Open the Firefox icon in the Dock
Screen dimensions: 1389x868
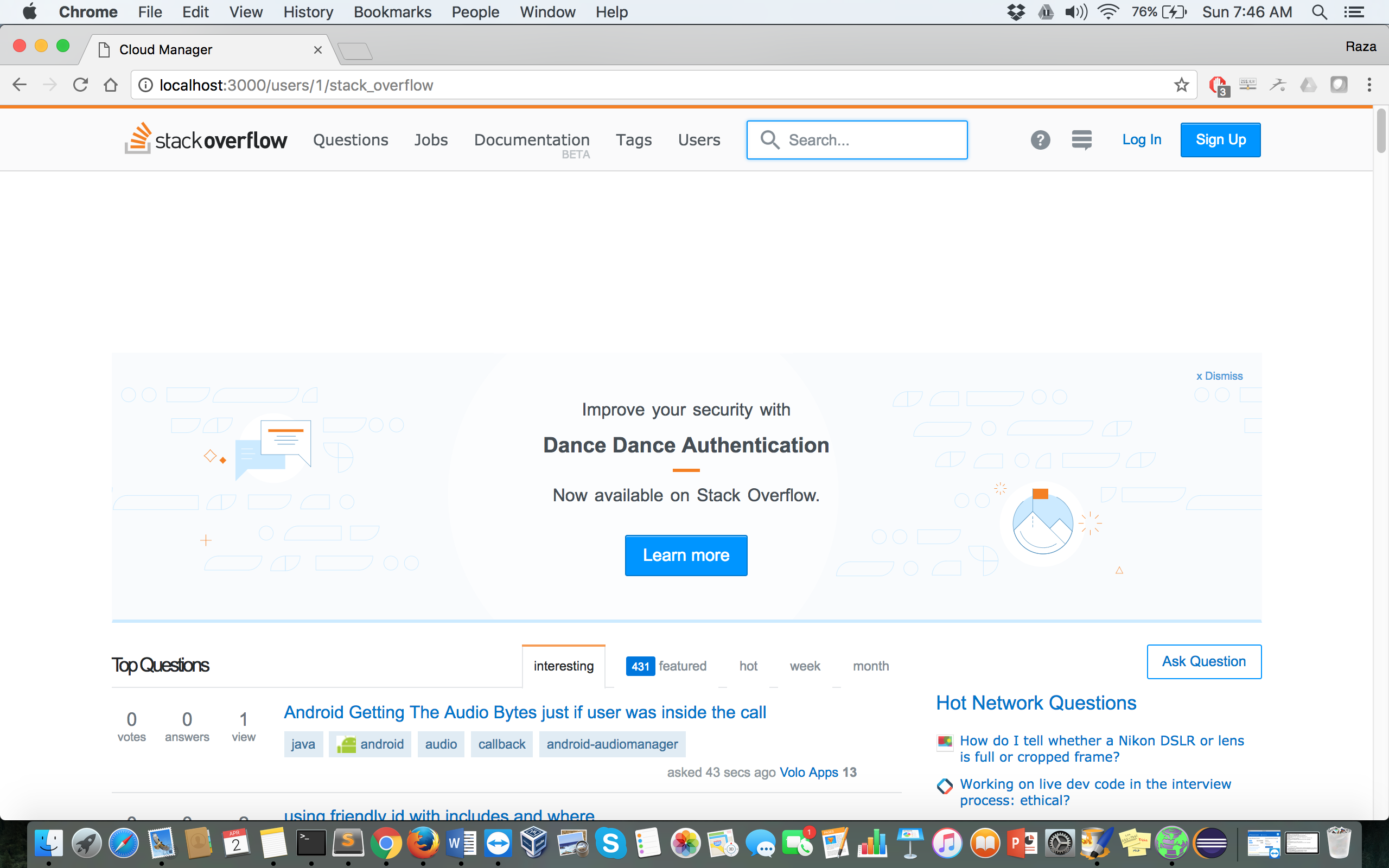click(423, 843)
